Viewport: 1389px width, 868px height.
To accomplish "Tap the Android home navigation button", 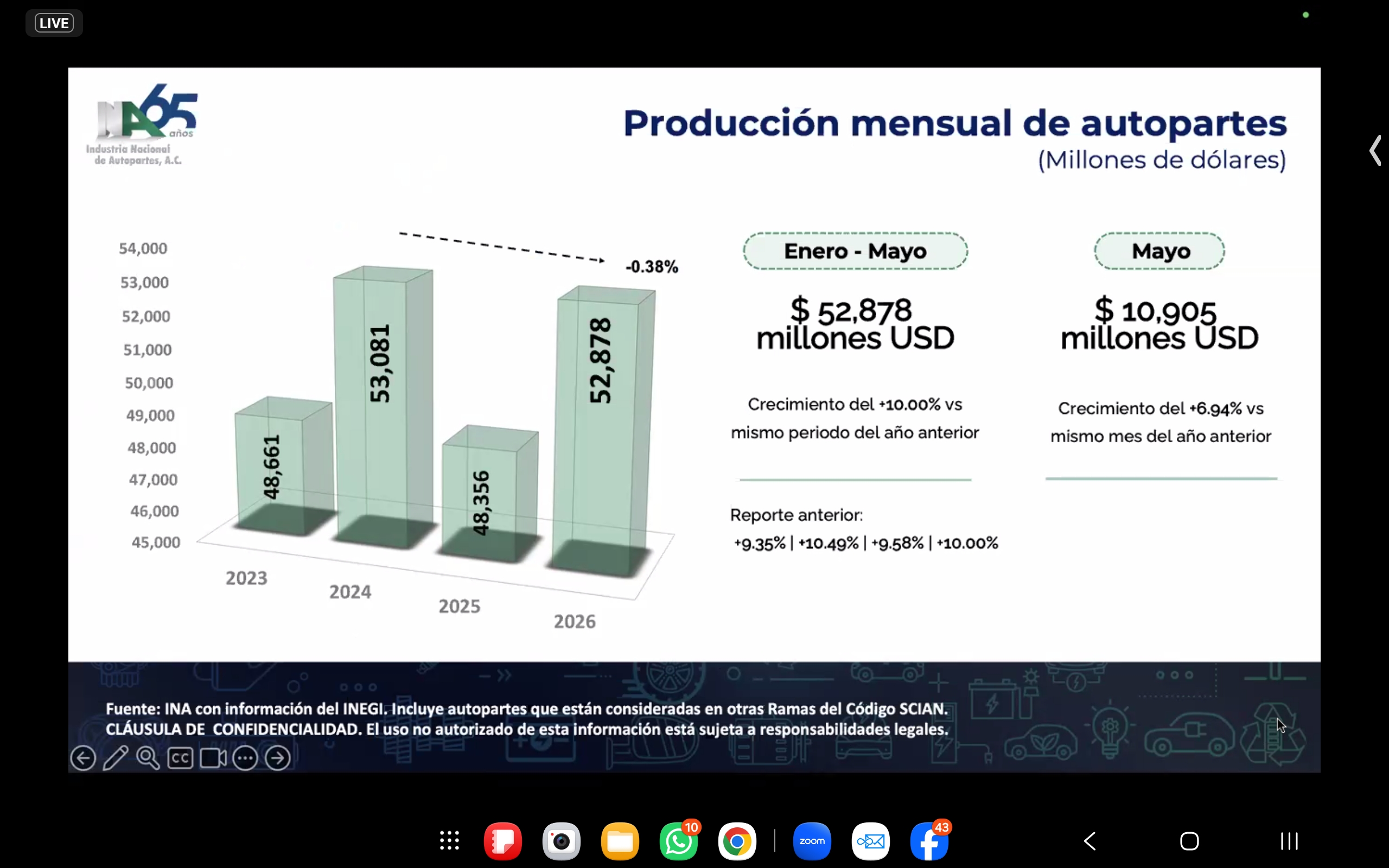I will (x=1189, y=841).
